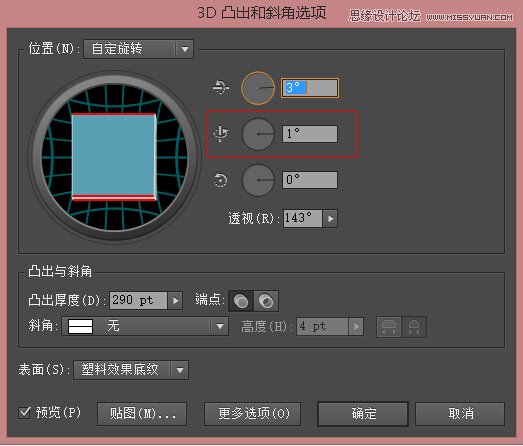Click the 确定 OK button
This screenshot has width=523, height=446.
363,414
